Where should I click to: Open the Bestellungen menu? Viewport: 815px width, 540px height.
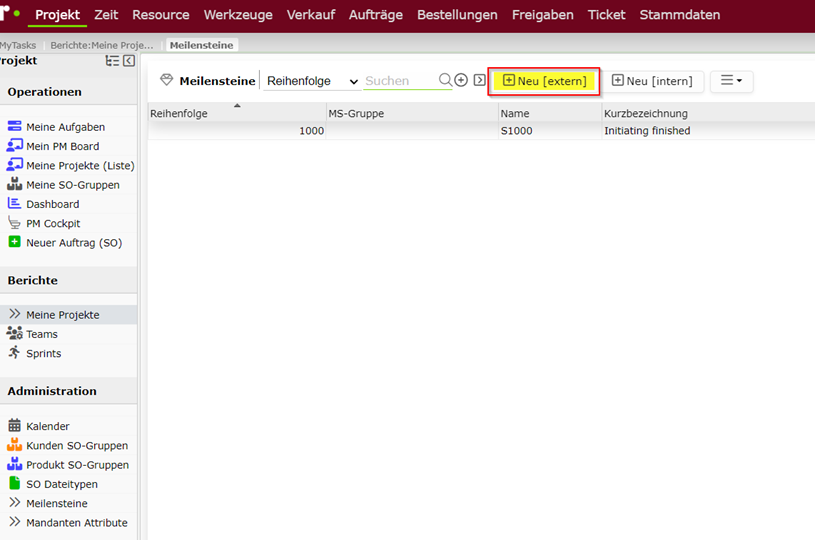point(457,15)
